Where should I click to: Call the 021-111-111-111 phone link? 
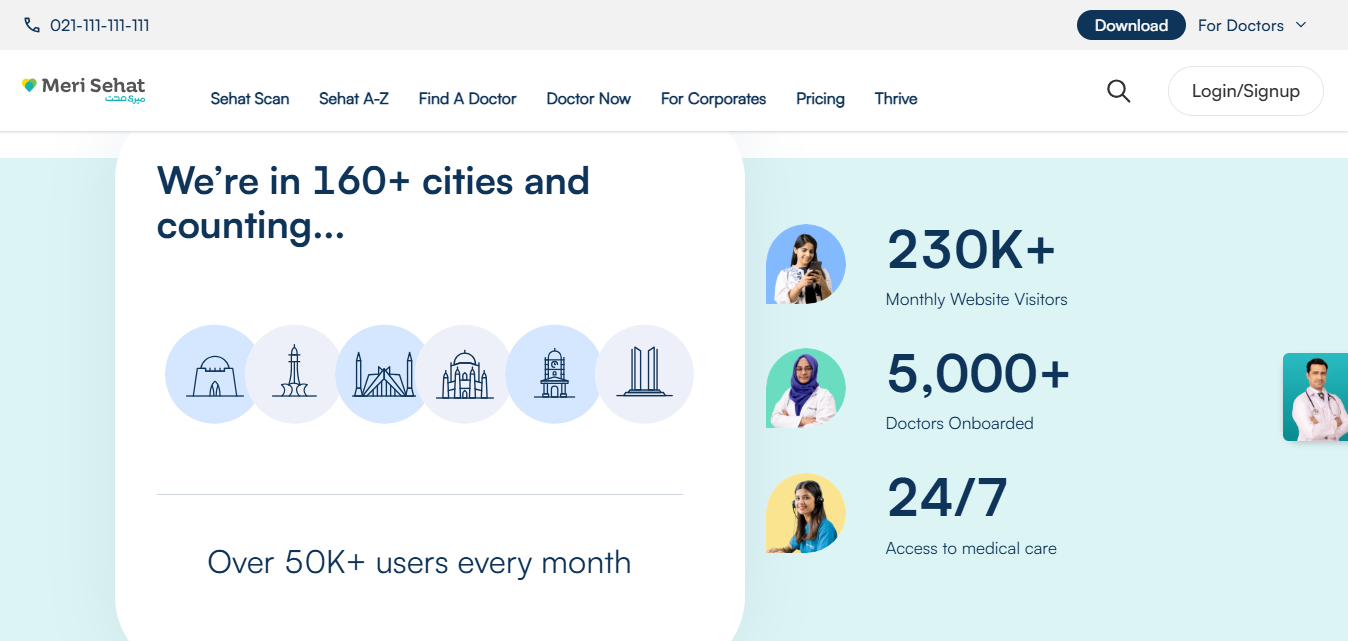100,25
